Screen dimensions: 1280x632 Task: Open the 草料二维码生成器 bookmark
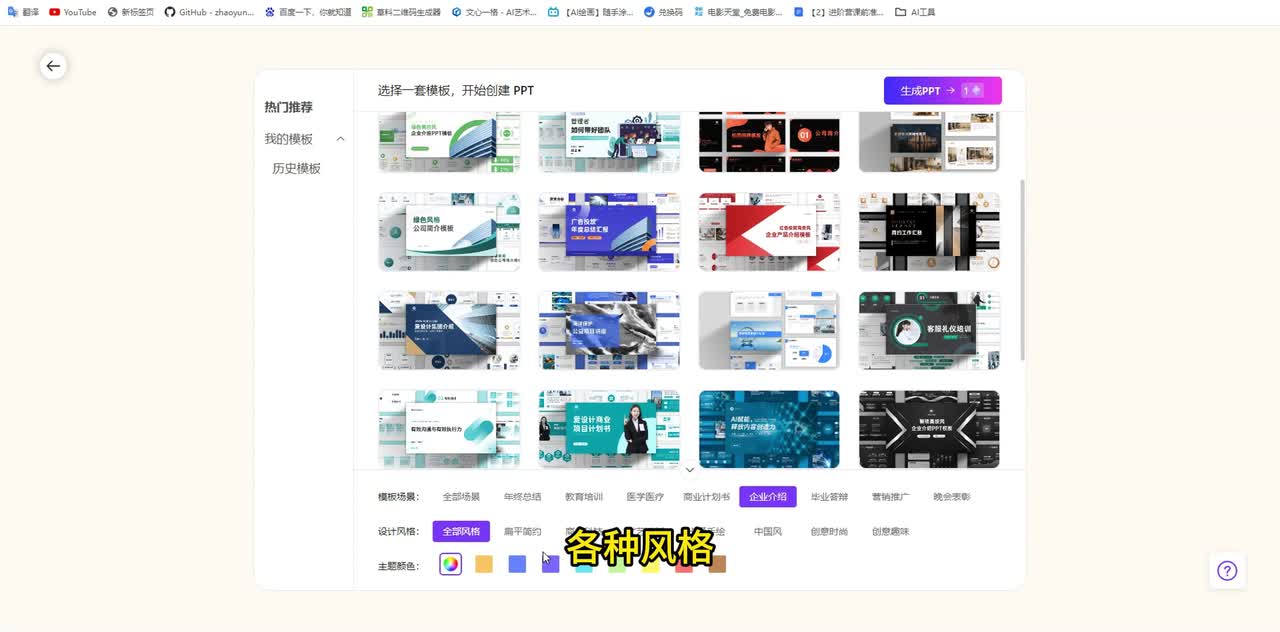click(x=401, y=12)
